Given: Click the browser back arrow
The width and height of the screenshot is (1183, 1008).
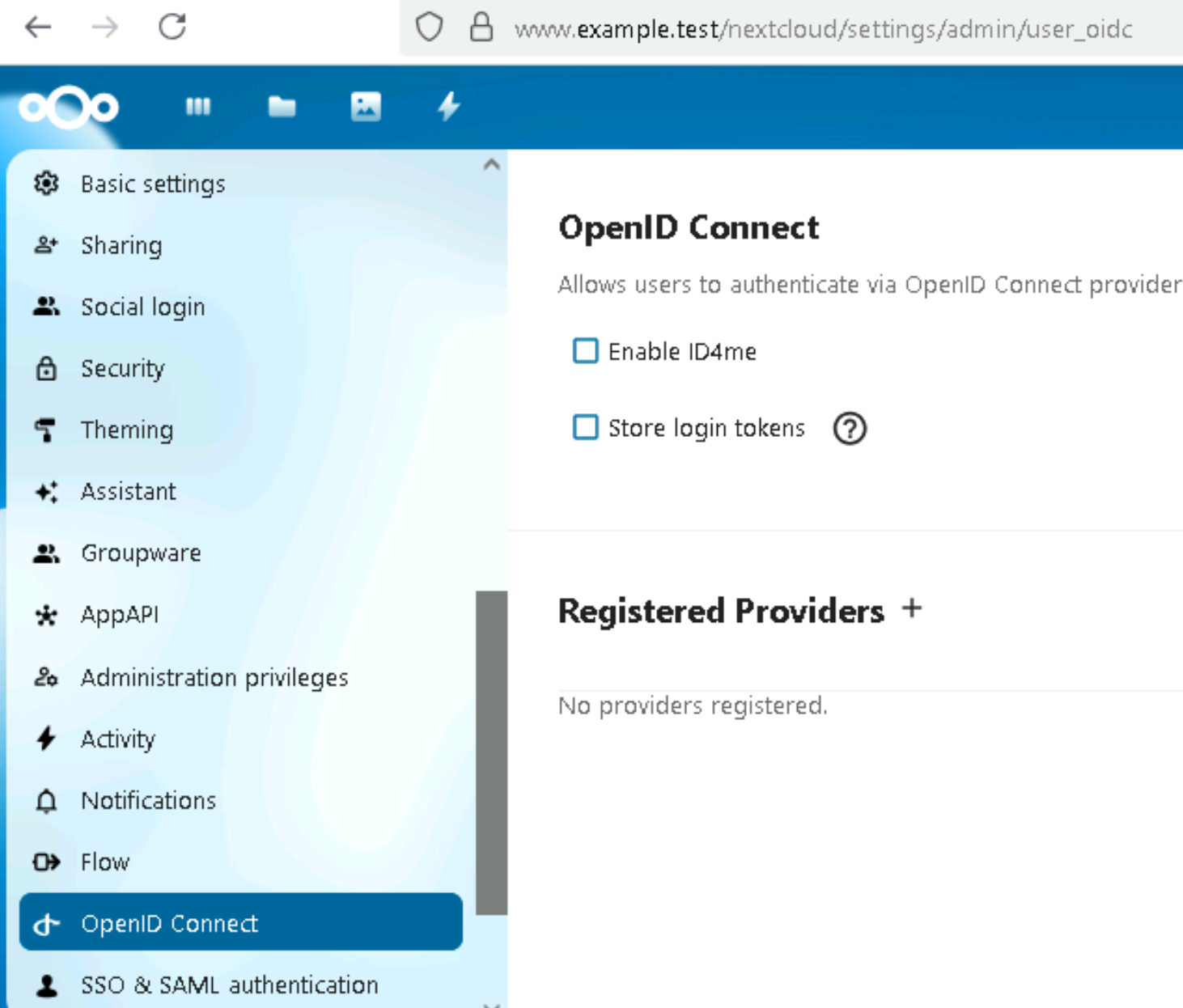Looking at the screenshot, I should 38,28.
